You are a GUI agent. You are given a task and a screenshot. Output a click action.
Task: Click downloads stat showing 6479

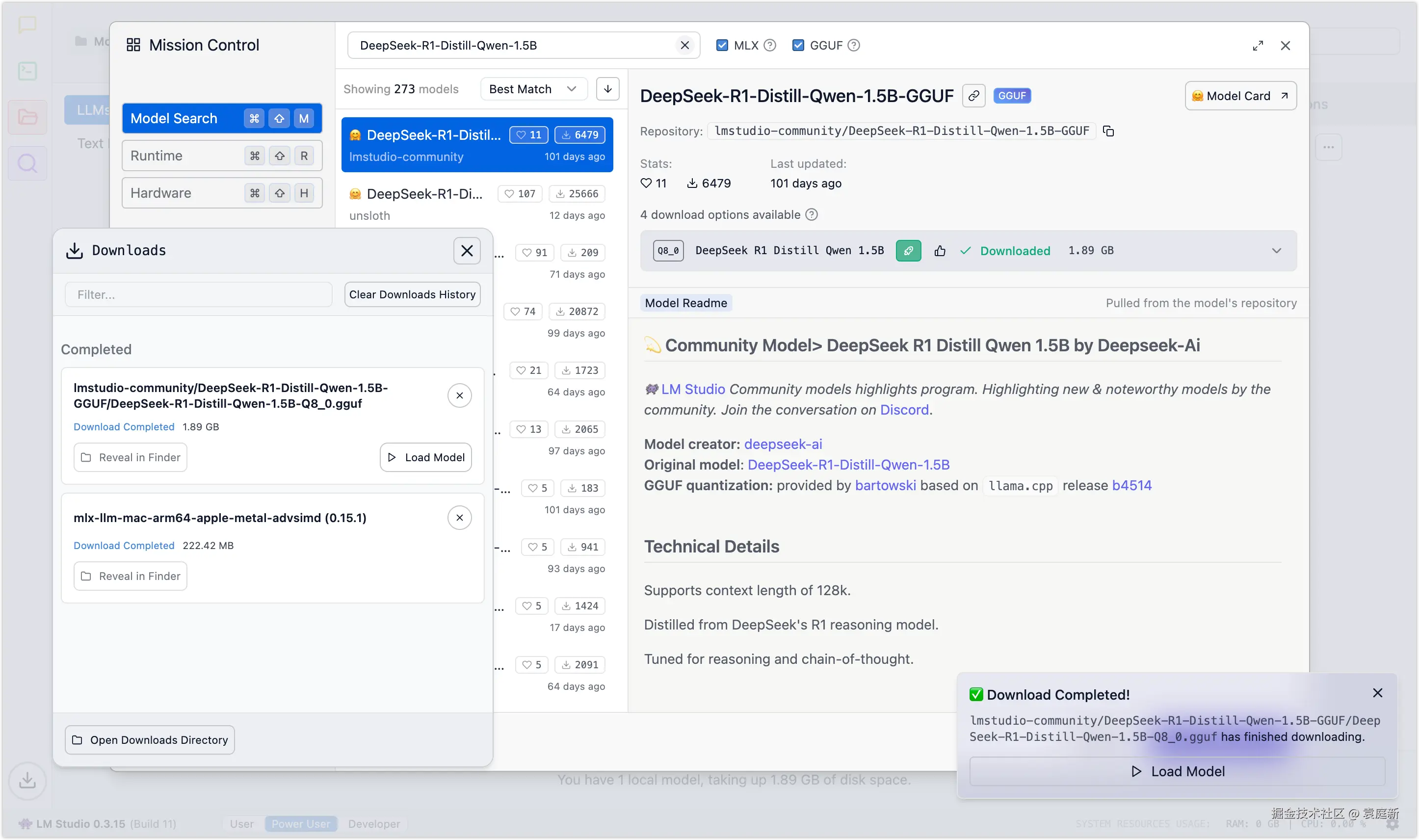point(709,184)
